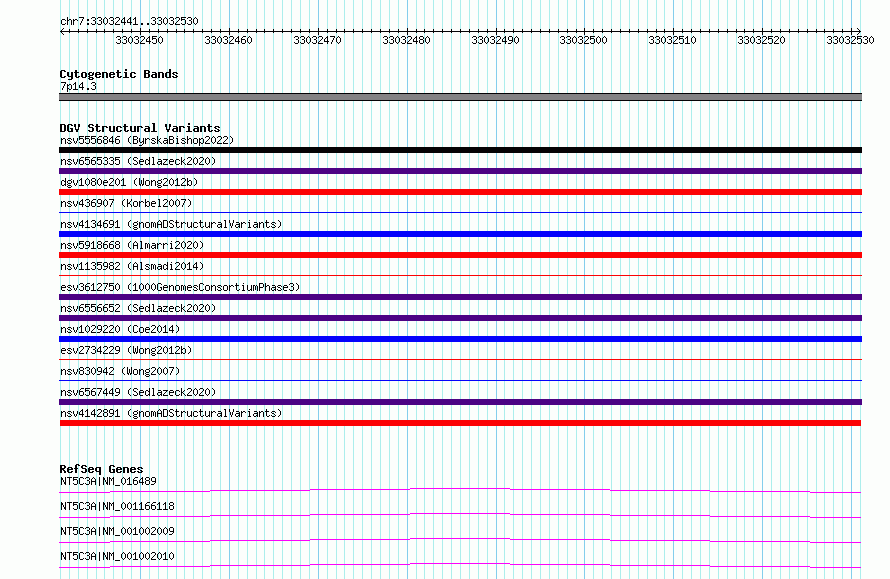This screenshot has height=579, width=890.
Task: Click the blue nsv4134691 variant bar
Action: click(460, 234)
